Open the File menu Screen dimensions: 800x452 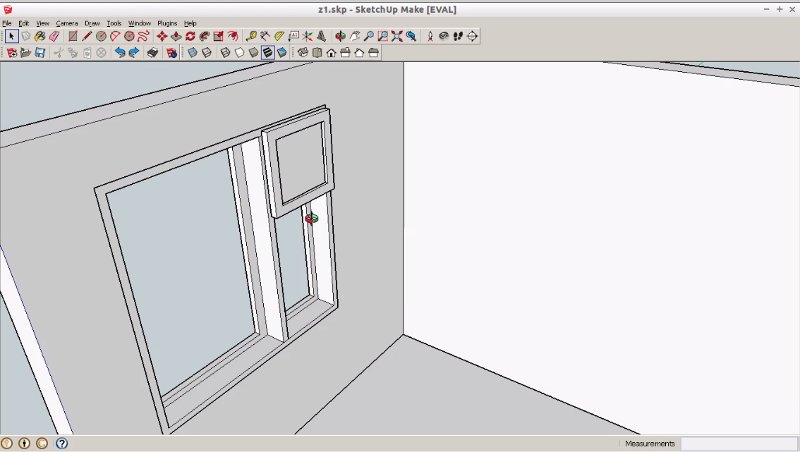pos(7,23)
